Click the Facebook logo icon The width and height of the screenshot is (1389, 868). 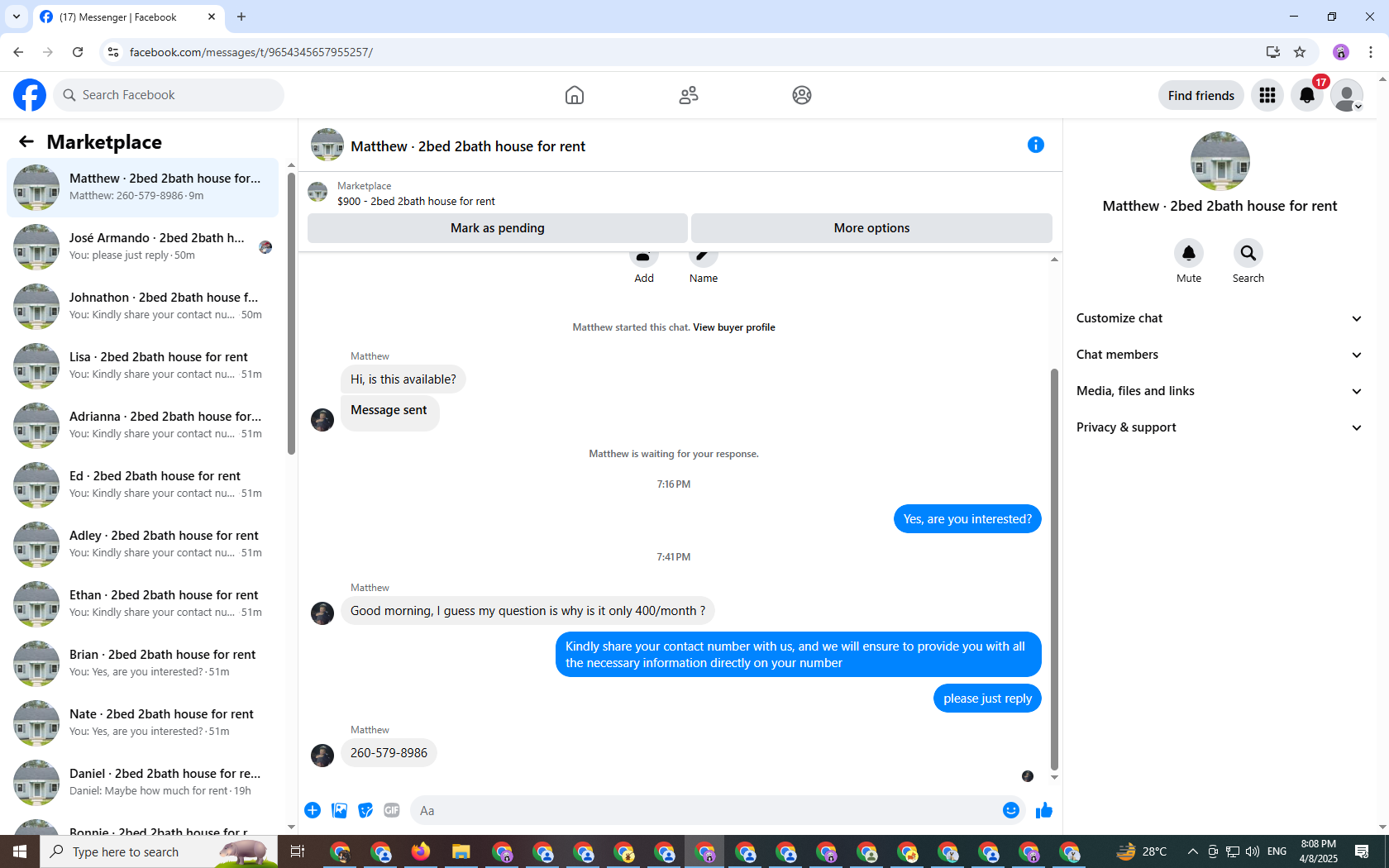click(30, 95)
